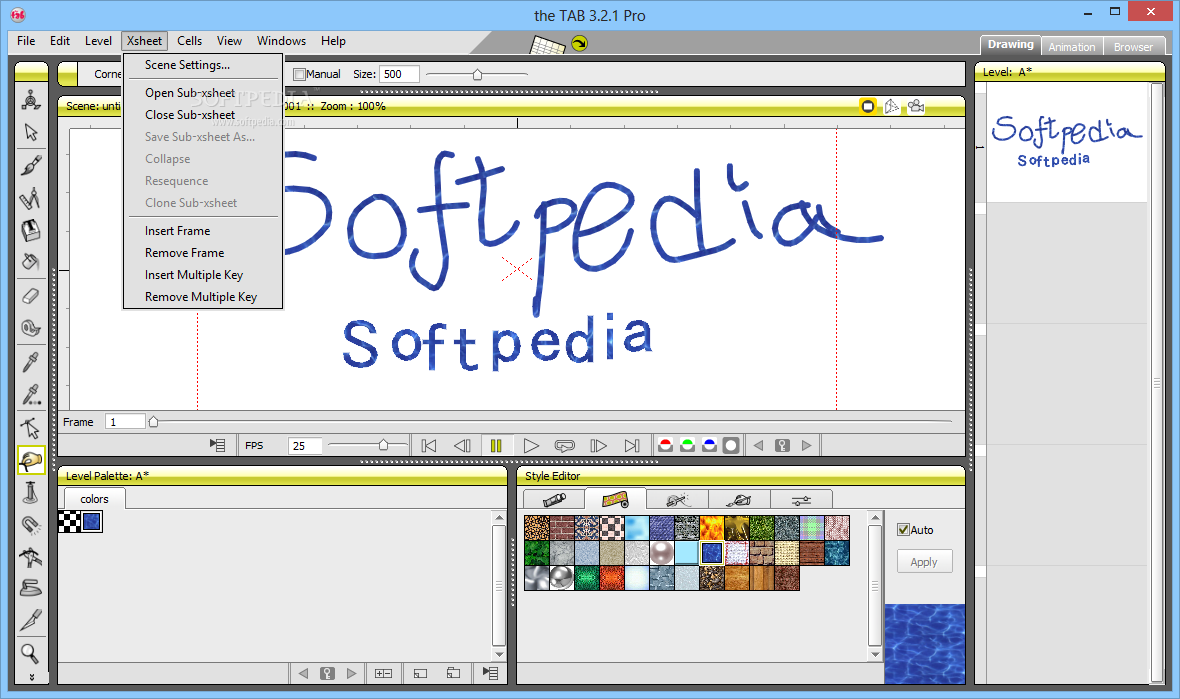
Task: Open the viewer options menu icon left of FPS
Action: pos(217,445)
